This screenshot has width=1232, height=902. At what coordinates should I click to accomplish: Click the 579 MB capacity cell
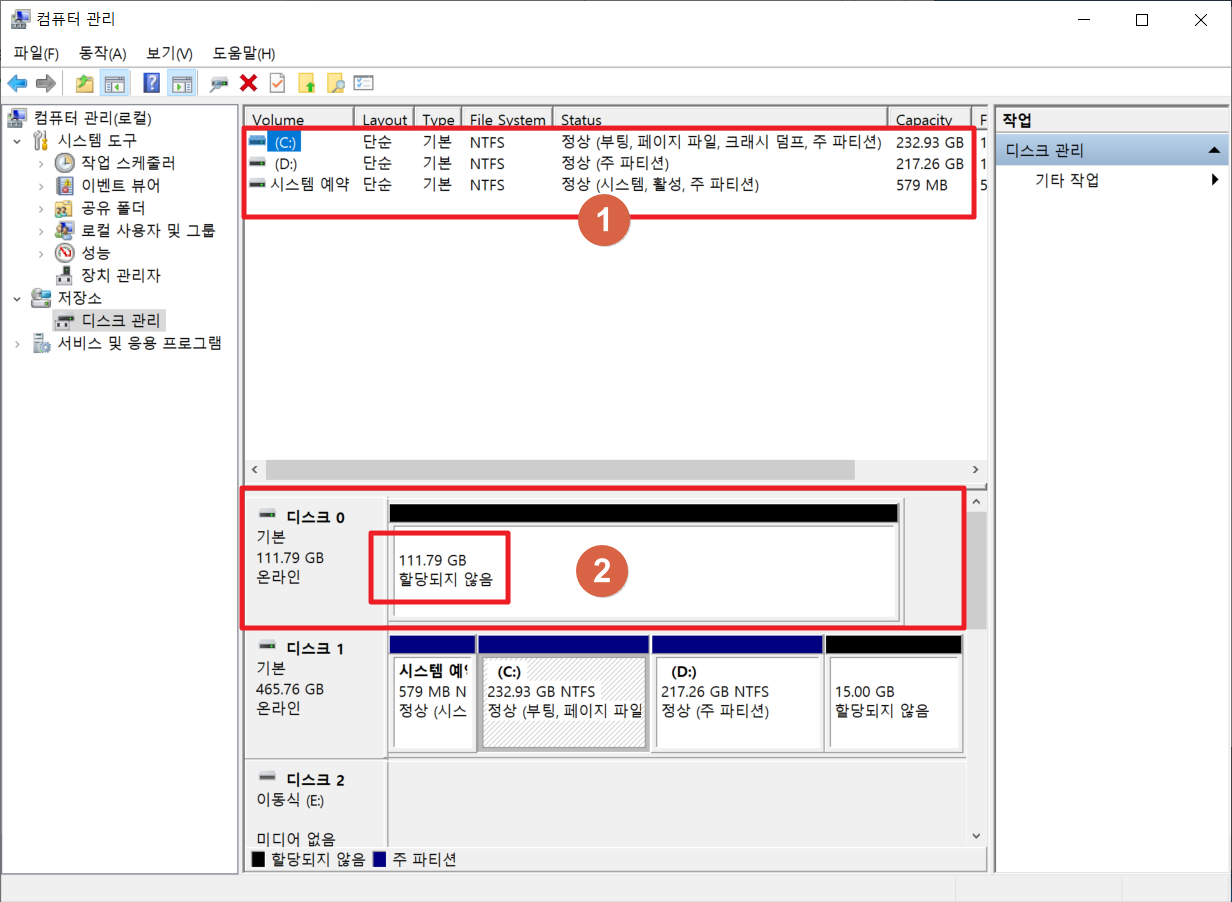[922, 185]
